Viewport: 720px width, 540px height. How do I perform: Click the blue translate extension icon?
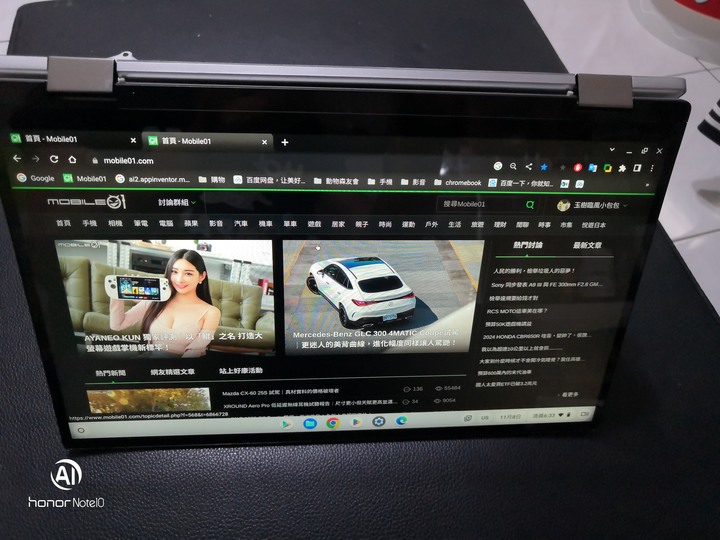tap(593, 168)
